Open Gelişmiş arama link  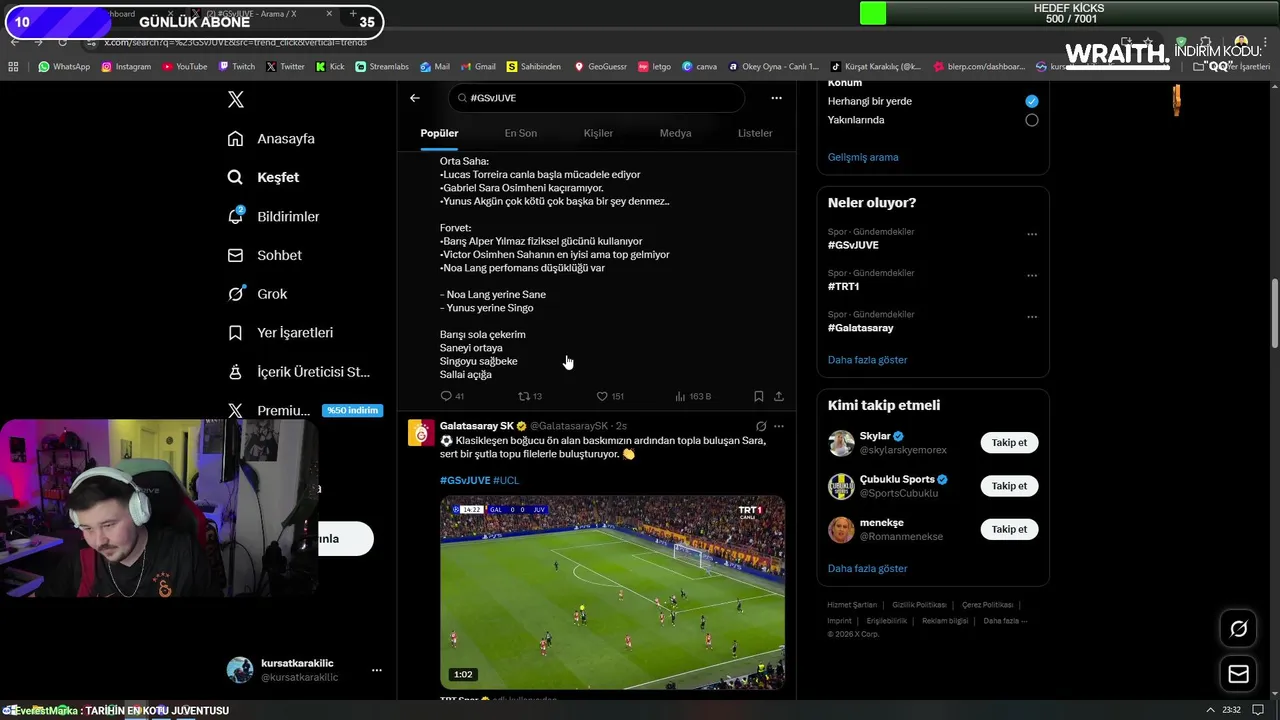click(863, 157)
